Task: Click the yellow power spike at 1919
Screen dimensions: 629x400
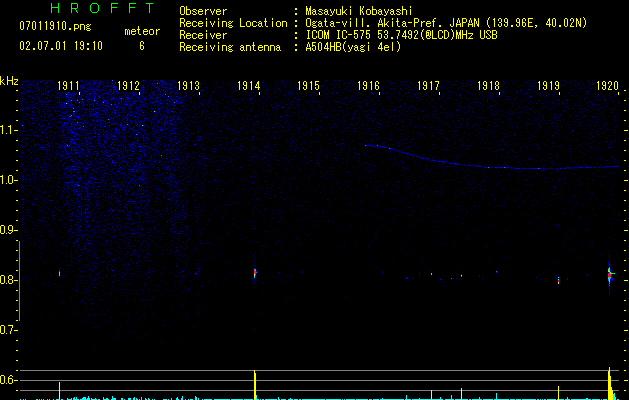Action: click(x=558, y=393)
